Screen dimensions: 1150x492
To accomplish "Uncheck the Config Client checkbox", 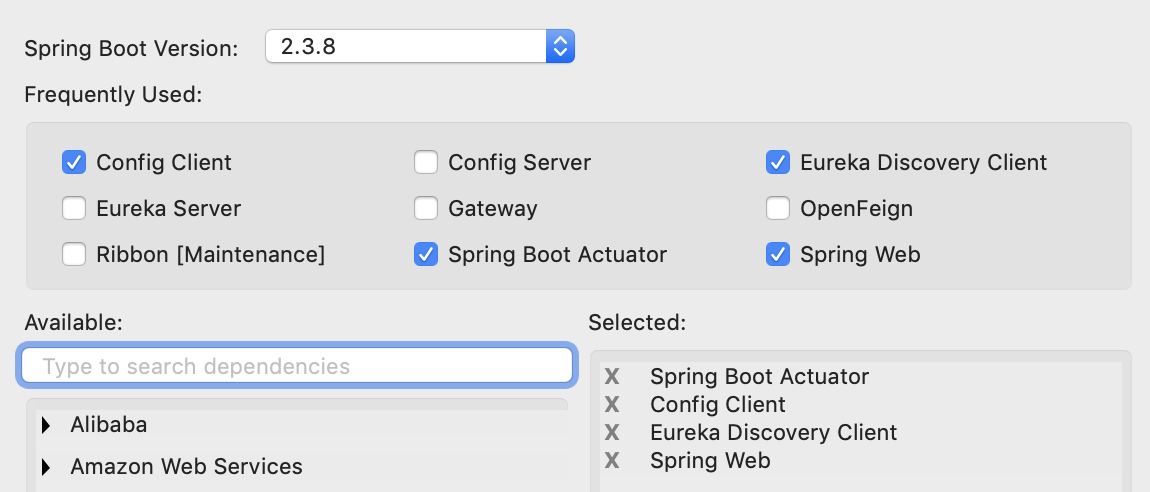I will point(74,162).
